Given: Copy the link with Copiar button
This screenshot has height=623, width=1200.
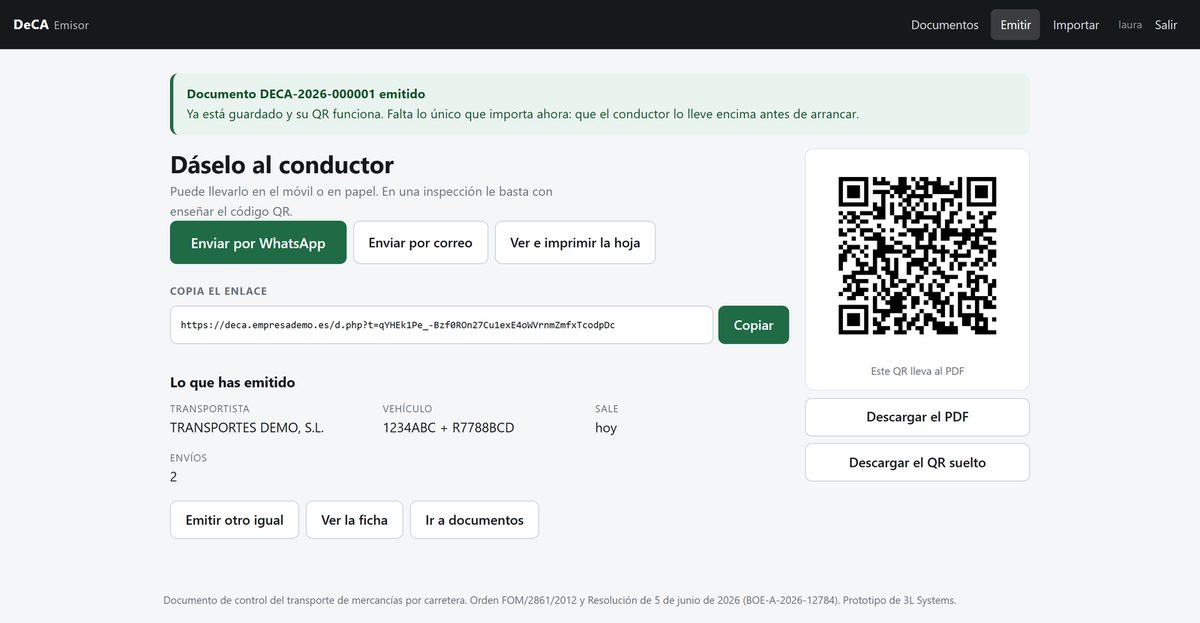Looking at the screenshot, I should pos(753,325).
